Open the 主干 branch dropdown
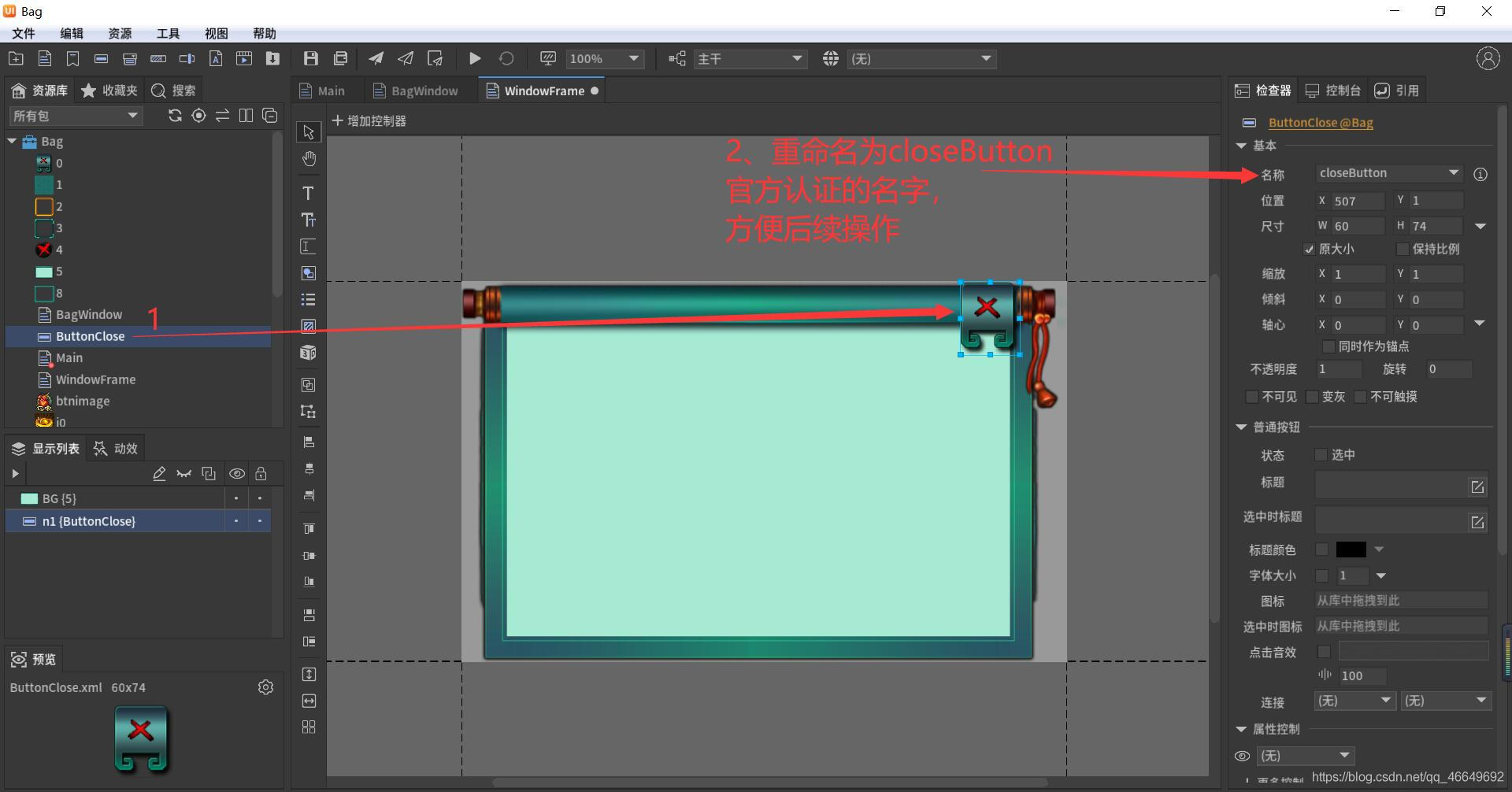 coord(750,59)
